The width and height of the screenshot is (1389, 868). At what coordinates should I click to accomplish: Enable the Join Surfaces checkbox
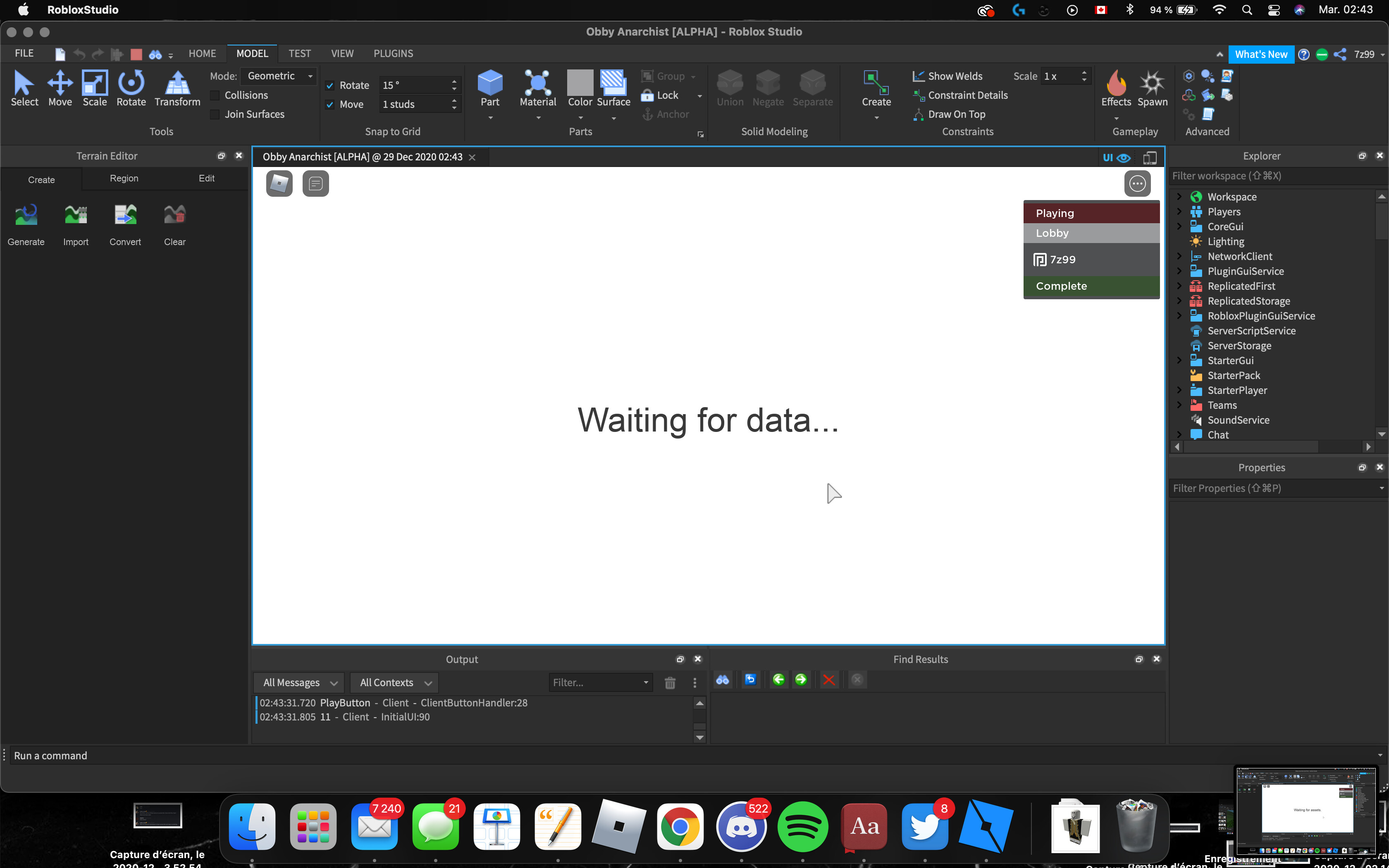pos(215,114)
